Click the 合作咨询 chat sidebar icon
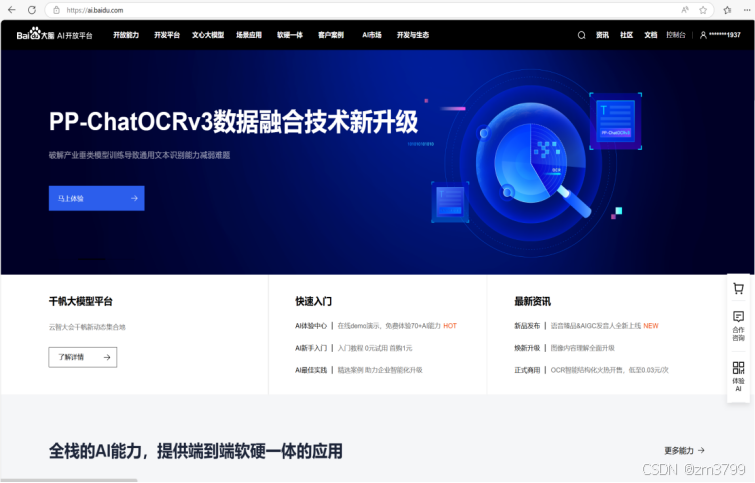 pos(738,326)
